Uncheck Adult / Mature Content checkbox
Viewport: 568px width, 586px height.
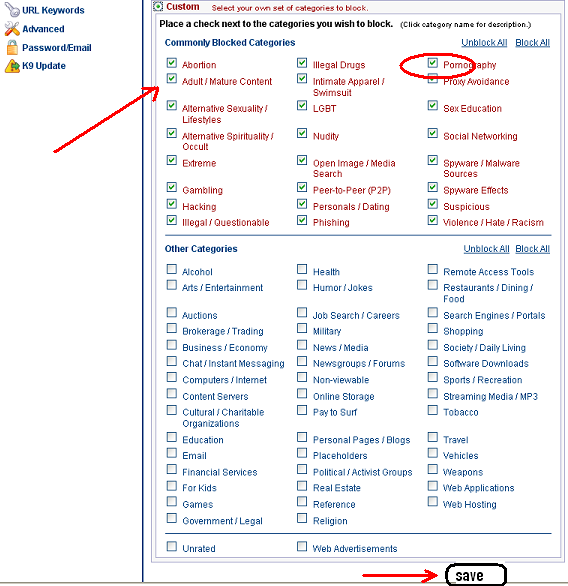pos(172,78)
